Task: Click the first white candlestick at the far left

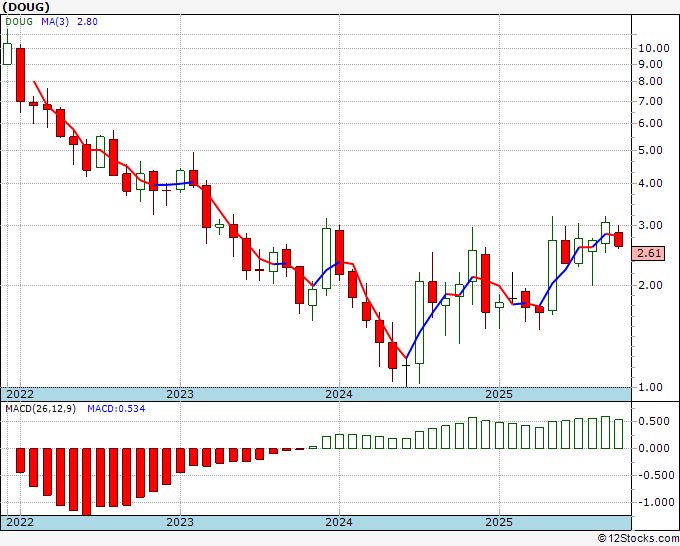Action: pyautogui.click(x=7, y=52)
